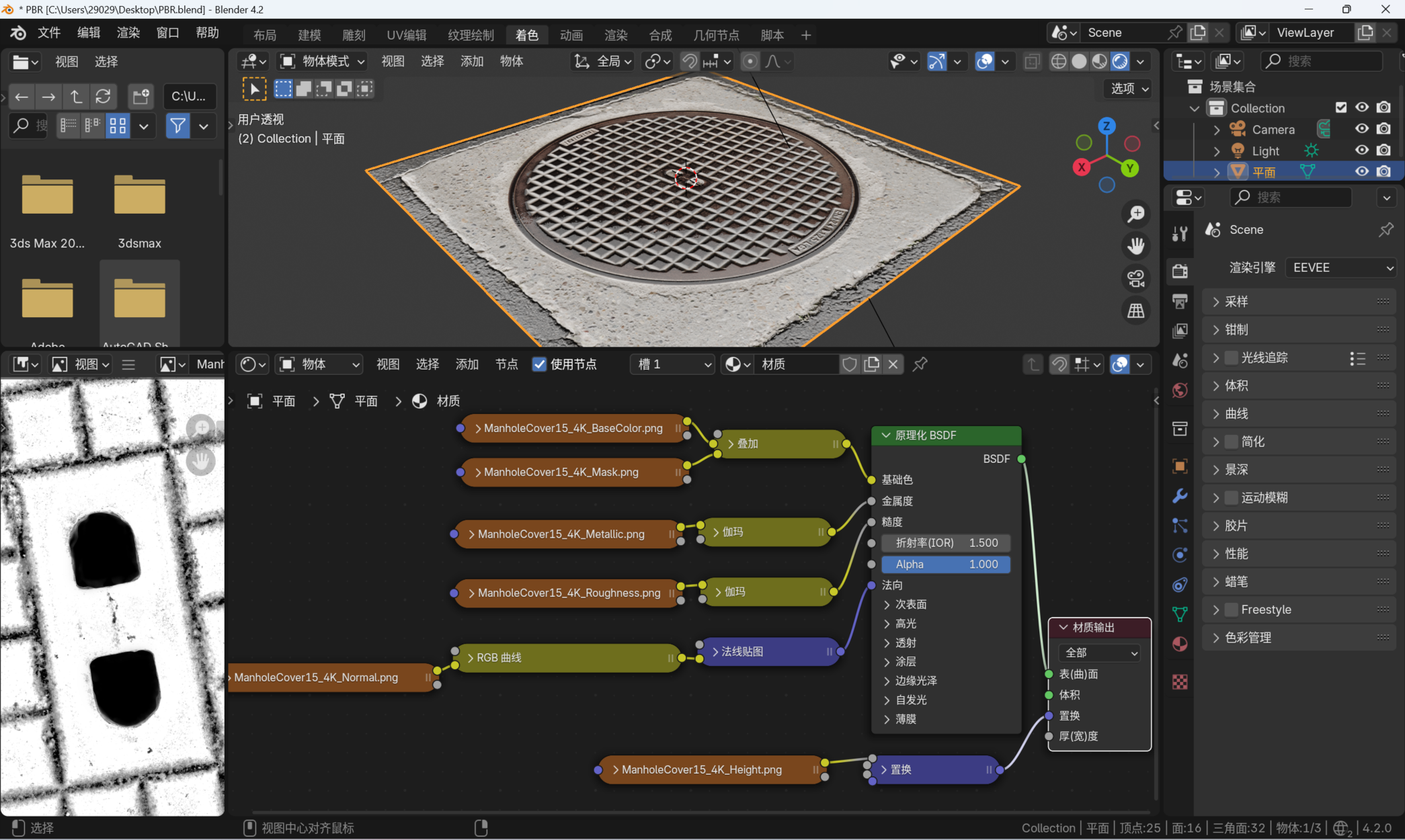The width and height of the screenshot is (1405, 840).
Task: Click the pan hand icon in viewport
Action: coord(1136,246)
